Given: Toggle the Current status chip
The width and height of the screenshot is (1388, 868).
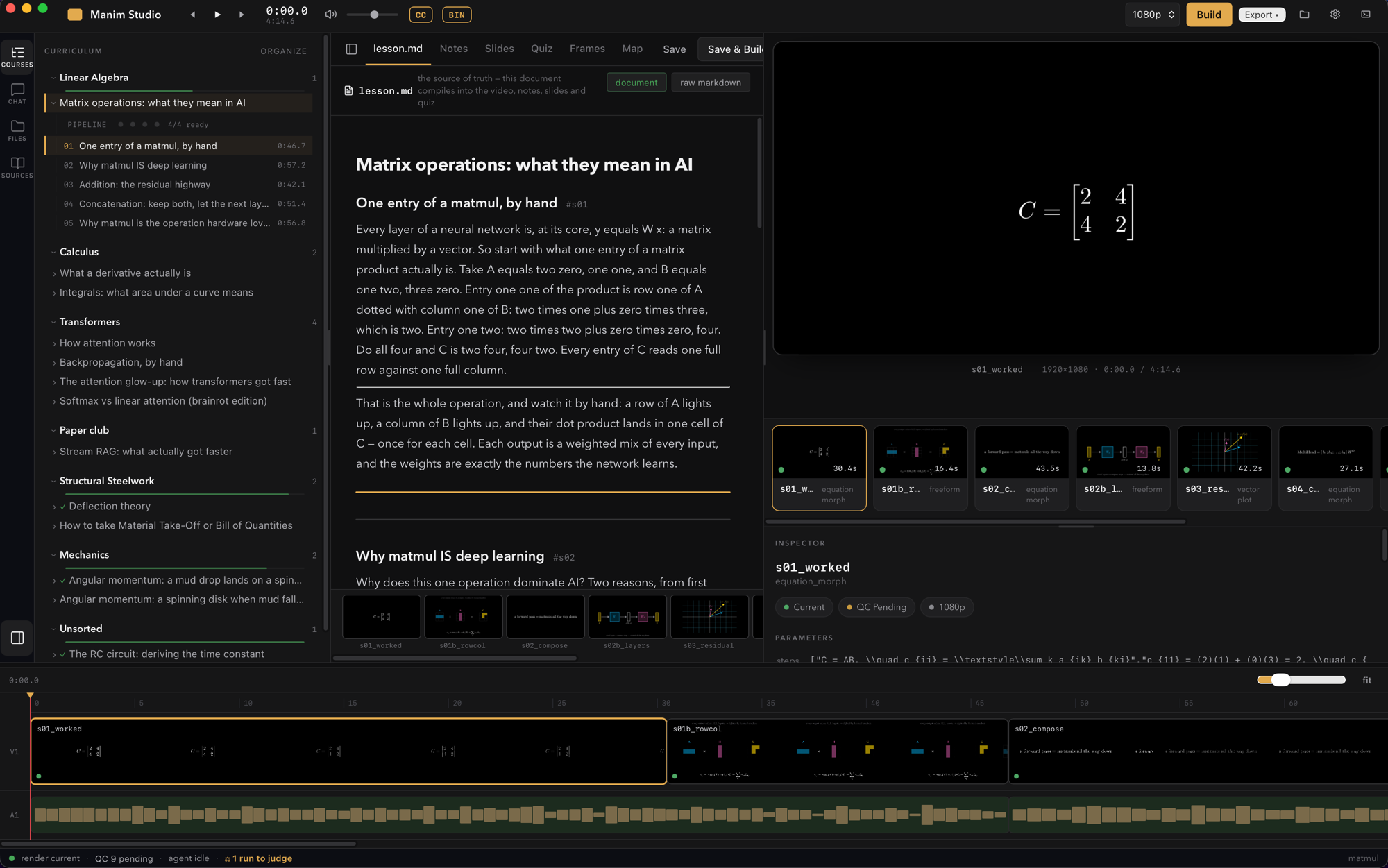Looking at the screenshot, I should tap(804, 607).
